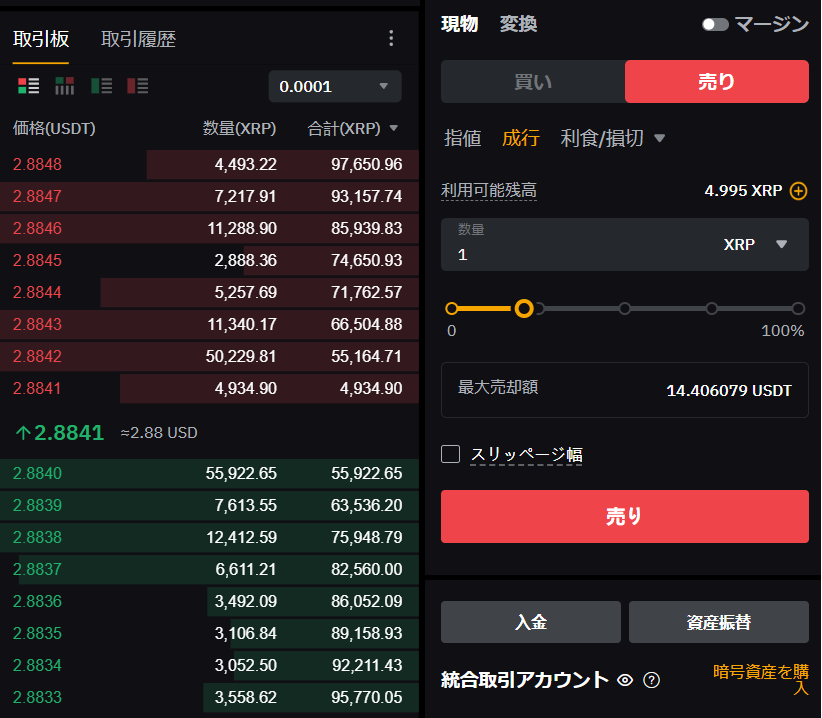Select the combined buy/sell order book view icon
The height and width of the screenshot is (718, 822).
(28, 86)
